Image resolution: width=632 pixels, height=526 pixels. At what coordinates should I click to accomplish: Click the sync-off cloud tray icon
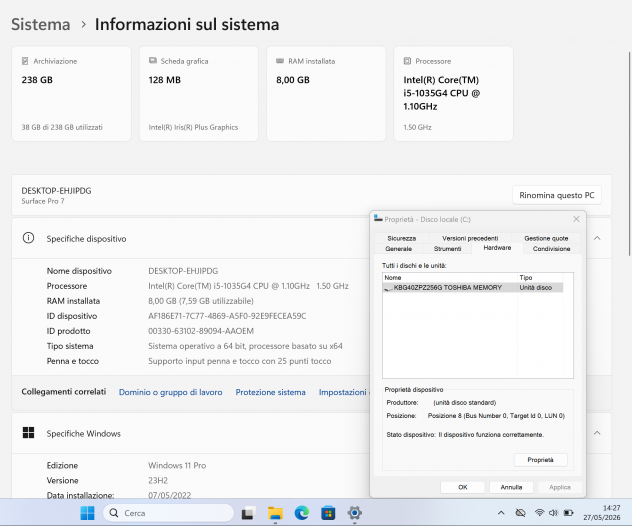tap(520, 513)
